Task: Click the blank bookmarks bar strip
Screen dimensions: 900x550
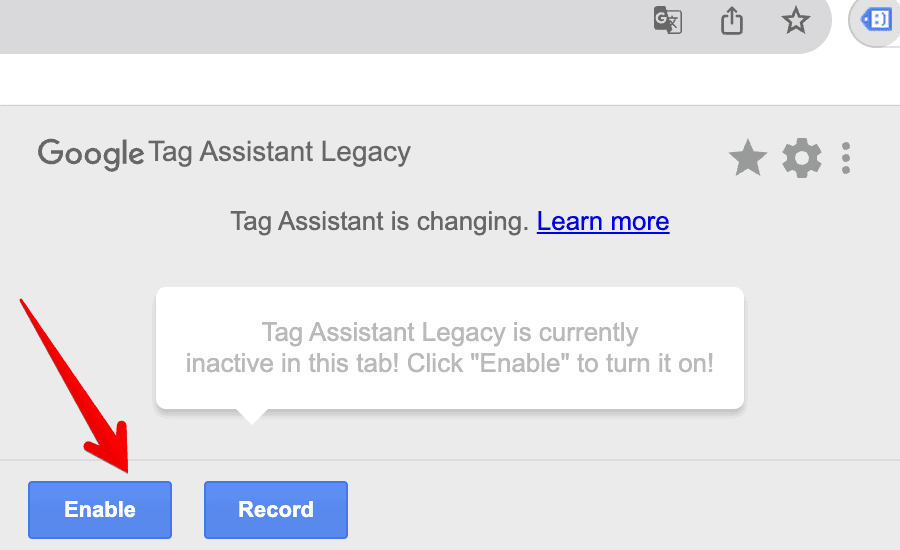Action: (450, 80)
